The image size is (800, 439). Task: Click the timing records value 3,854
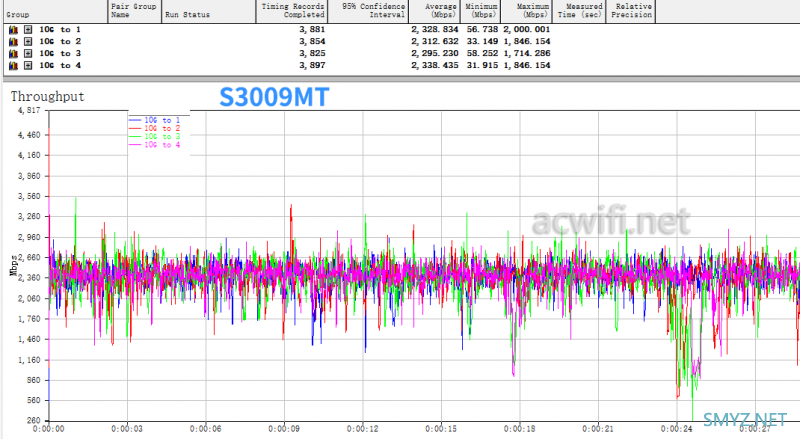tap(312, 41)
